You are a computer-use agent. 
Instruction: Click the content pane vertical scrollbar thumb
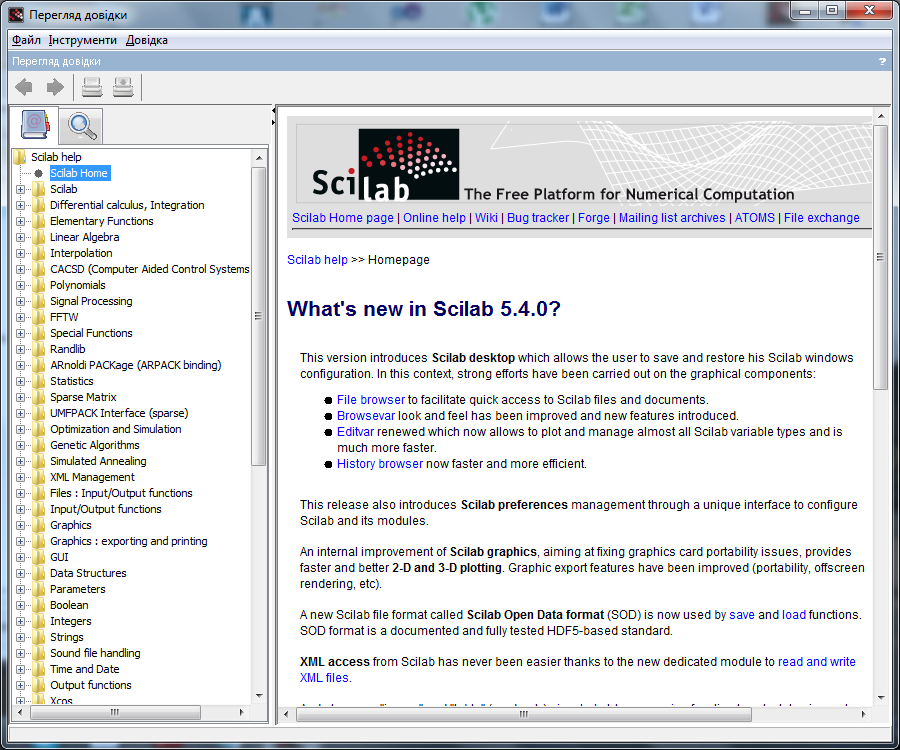(x=880, y=257)
